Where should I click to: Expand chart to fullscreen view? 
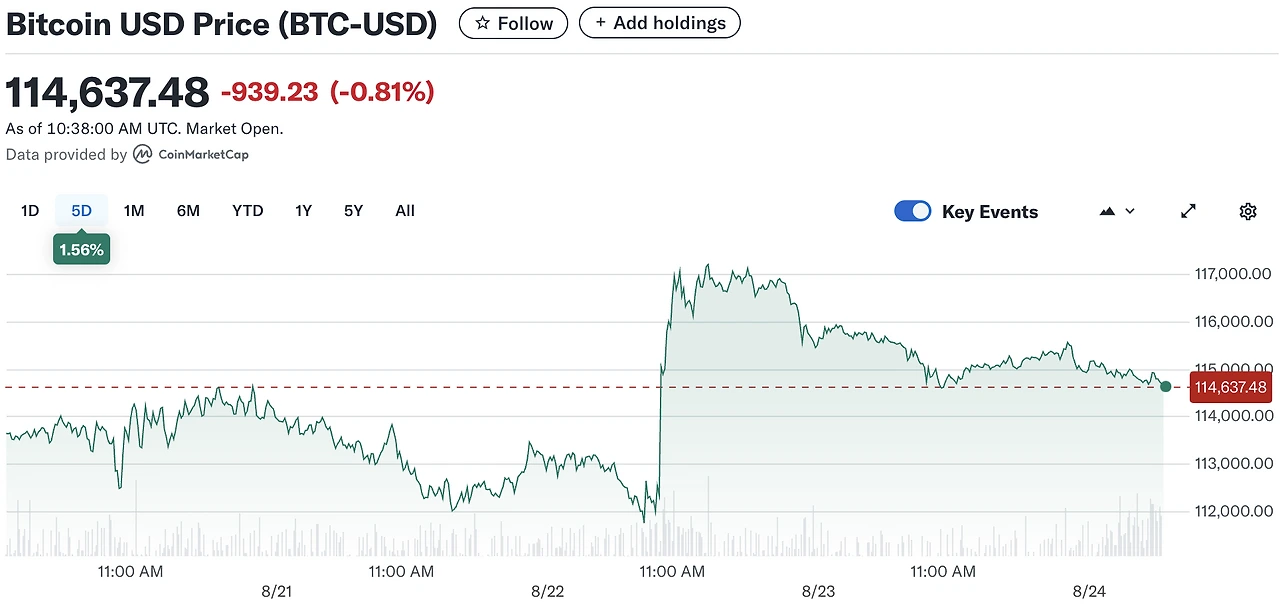tap(1188, 211)
